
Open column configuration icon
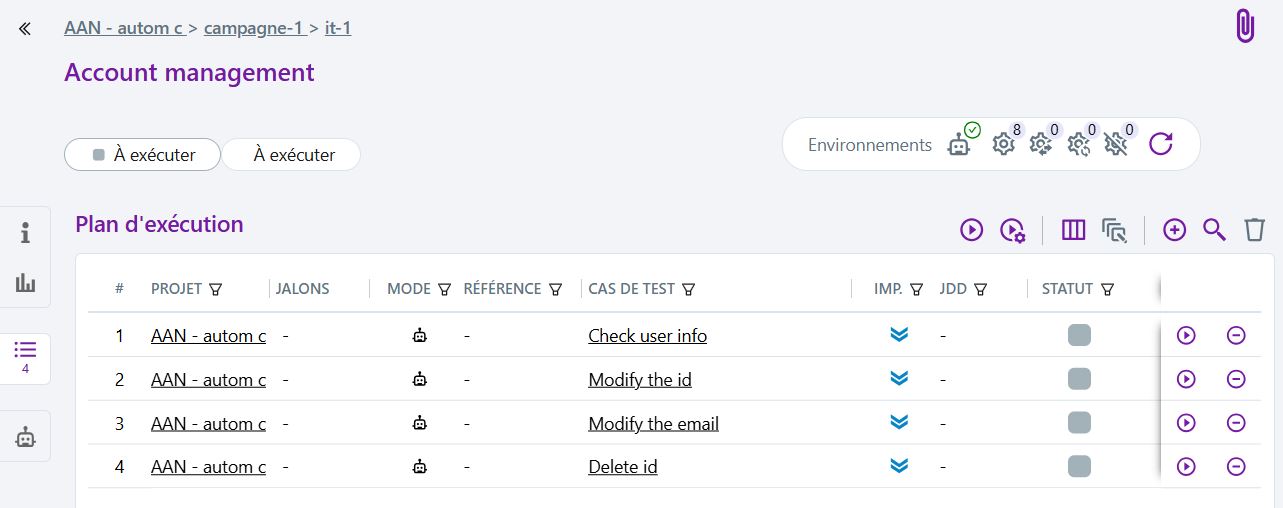pos(1073,230)
